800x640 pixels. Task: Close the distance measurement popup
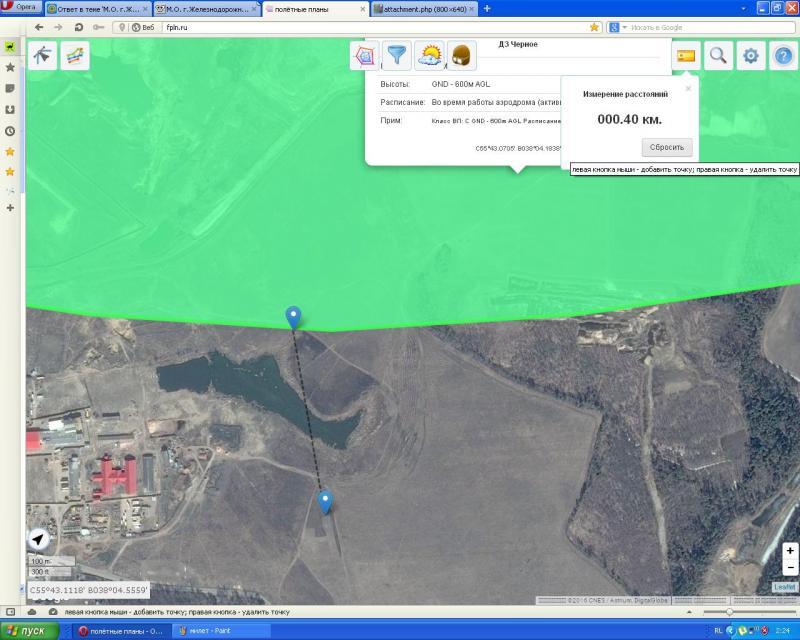coord(688,88)
